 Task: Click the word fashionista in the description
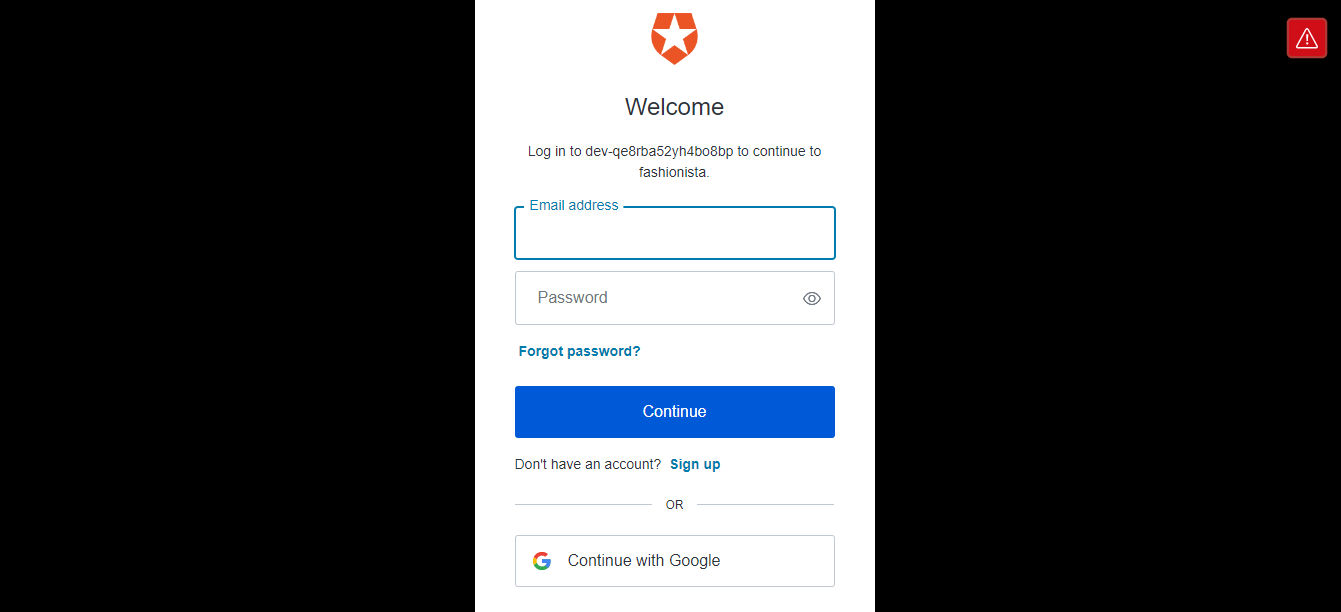tap(673, 172)
